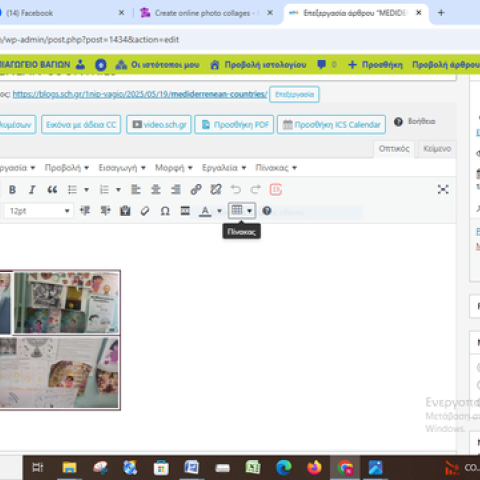Screen dimensions: 480x480
Task: Open the Εργαλεία editor menu
Action: (x=224, y=168)
